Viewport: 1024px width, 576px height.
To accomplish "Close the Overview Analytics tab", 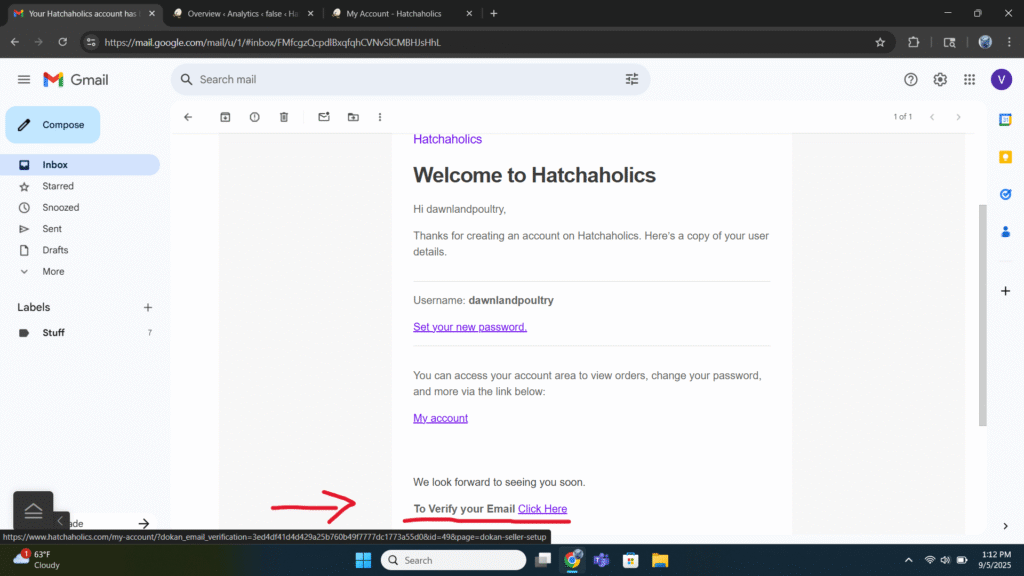I will 310,13.
